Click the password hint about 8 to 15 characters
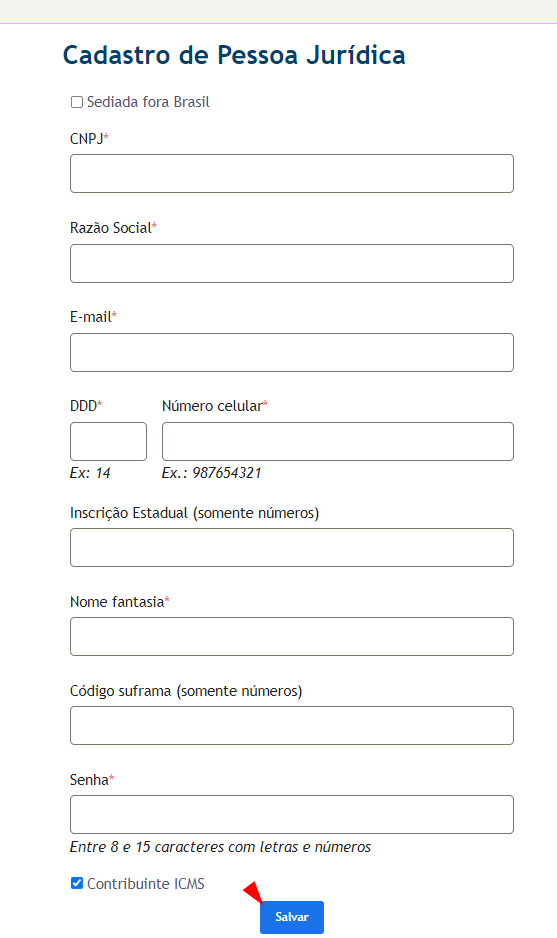The height and width of the screenshot is (938, 557). [x=220, y=847]
